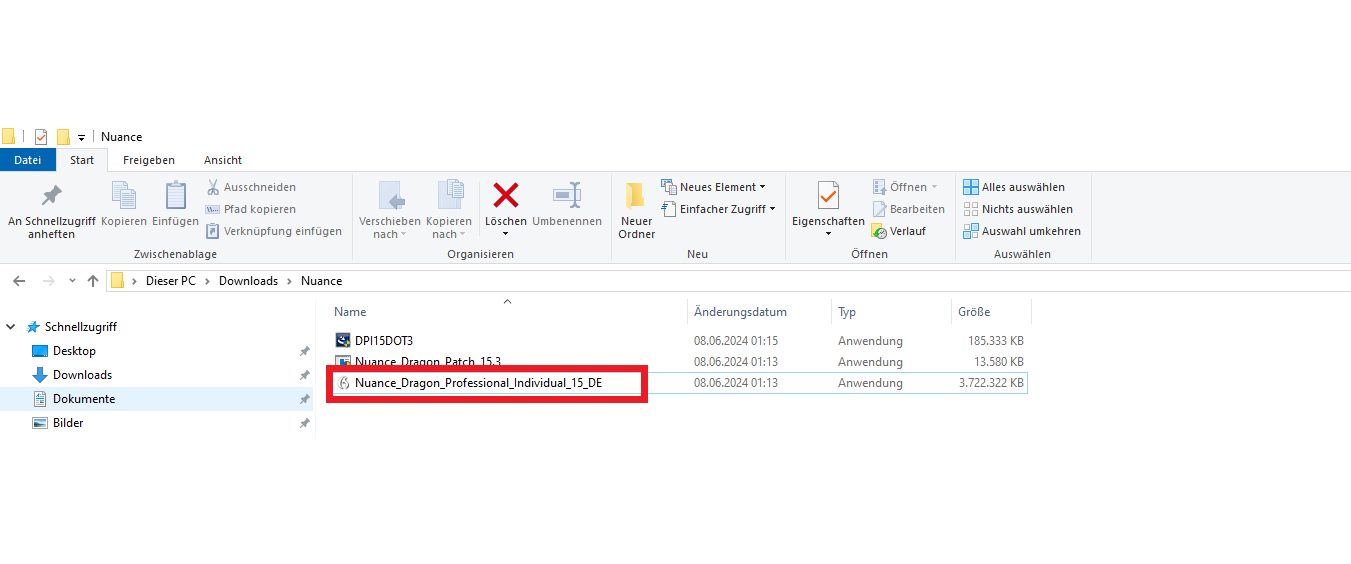Click Nichts auswählen
The image size is (1351, 564).
pyautogui.click(x=1017, y=209)
